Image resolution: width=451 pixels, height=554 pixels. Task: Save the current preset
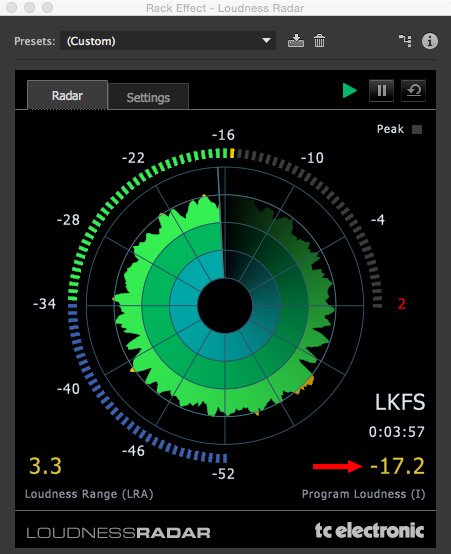coord(295,41)
